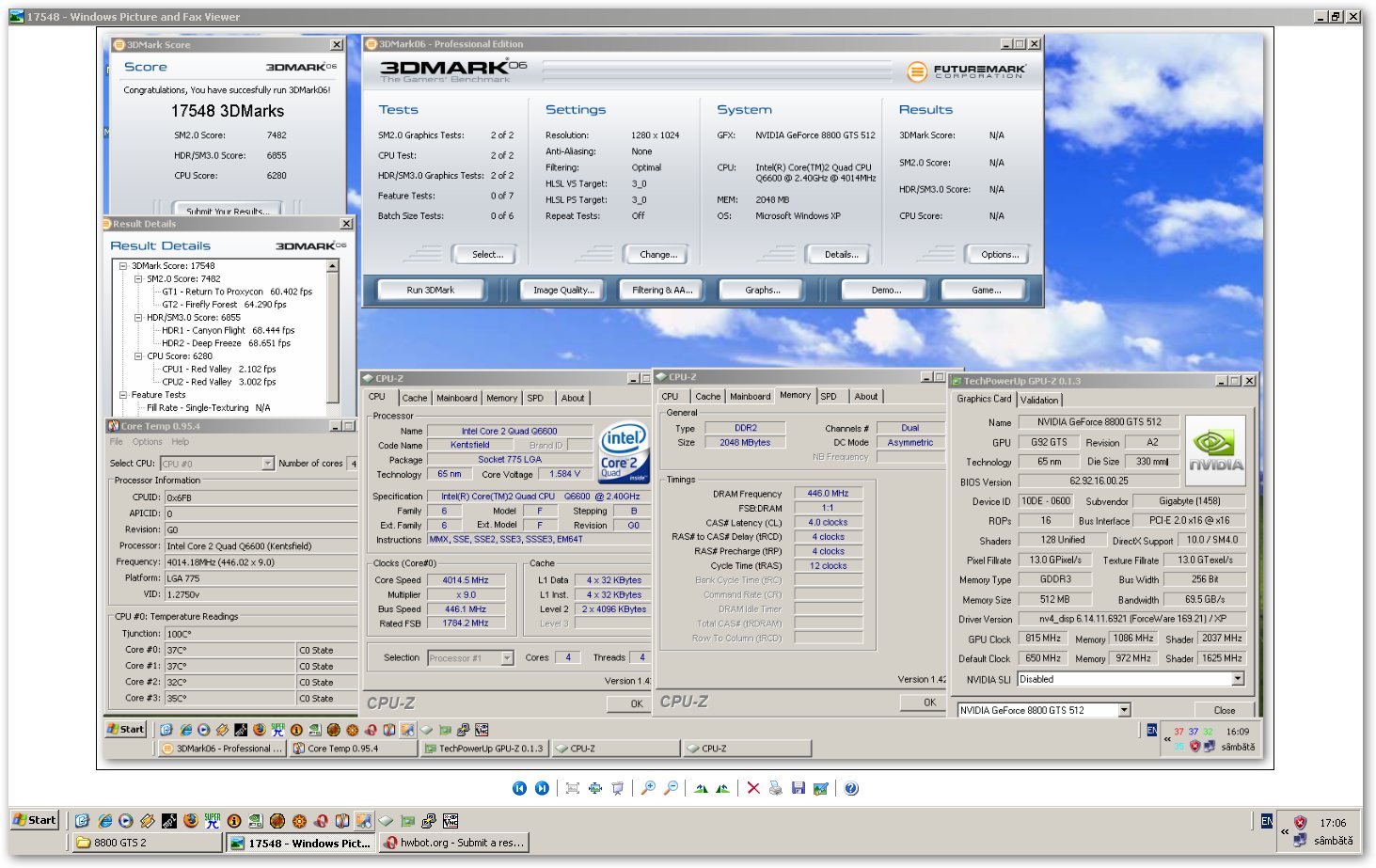This screenshot has width=1376, height=868.
Task: Open the Options menu in Core Temp
Action: 147,442
